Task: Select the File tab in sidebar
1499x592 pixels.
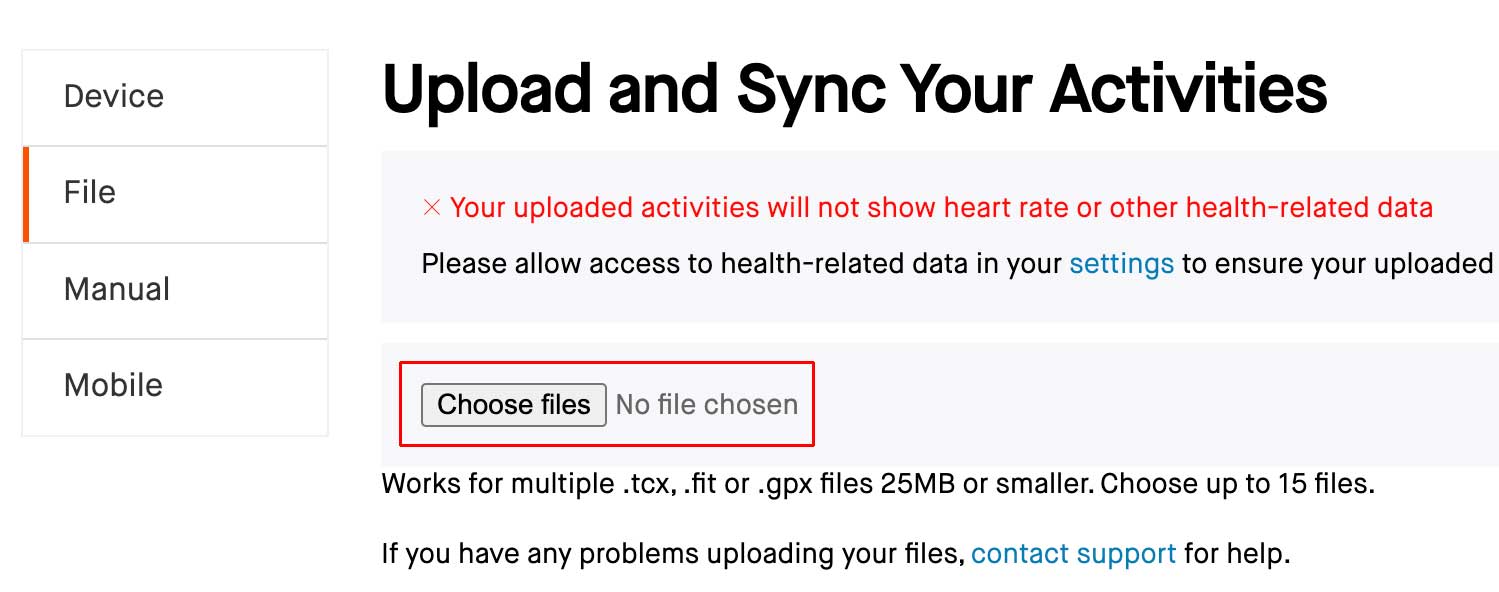Action: (x=175, y=194)
